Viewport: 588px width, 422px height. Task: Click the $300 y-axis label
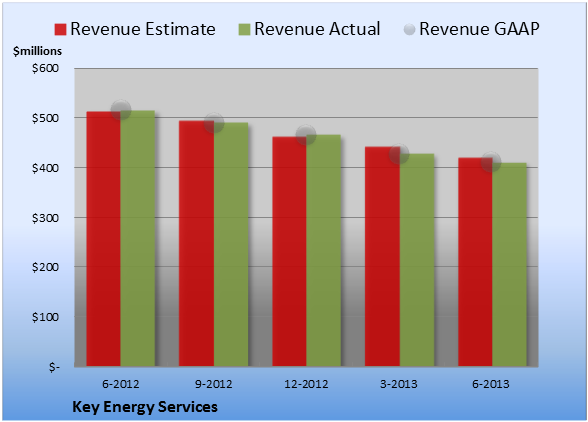pyautogui.click(x=45, y=218)
